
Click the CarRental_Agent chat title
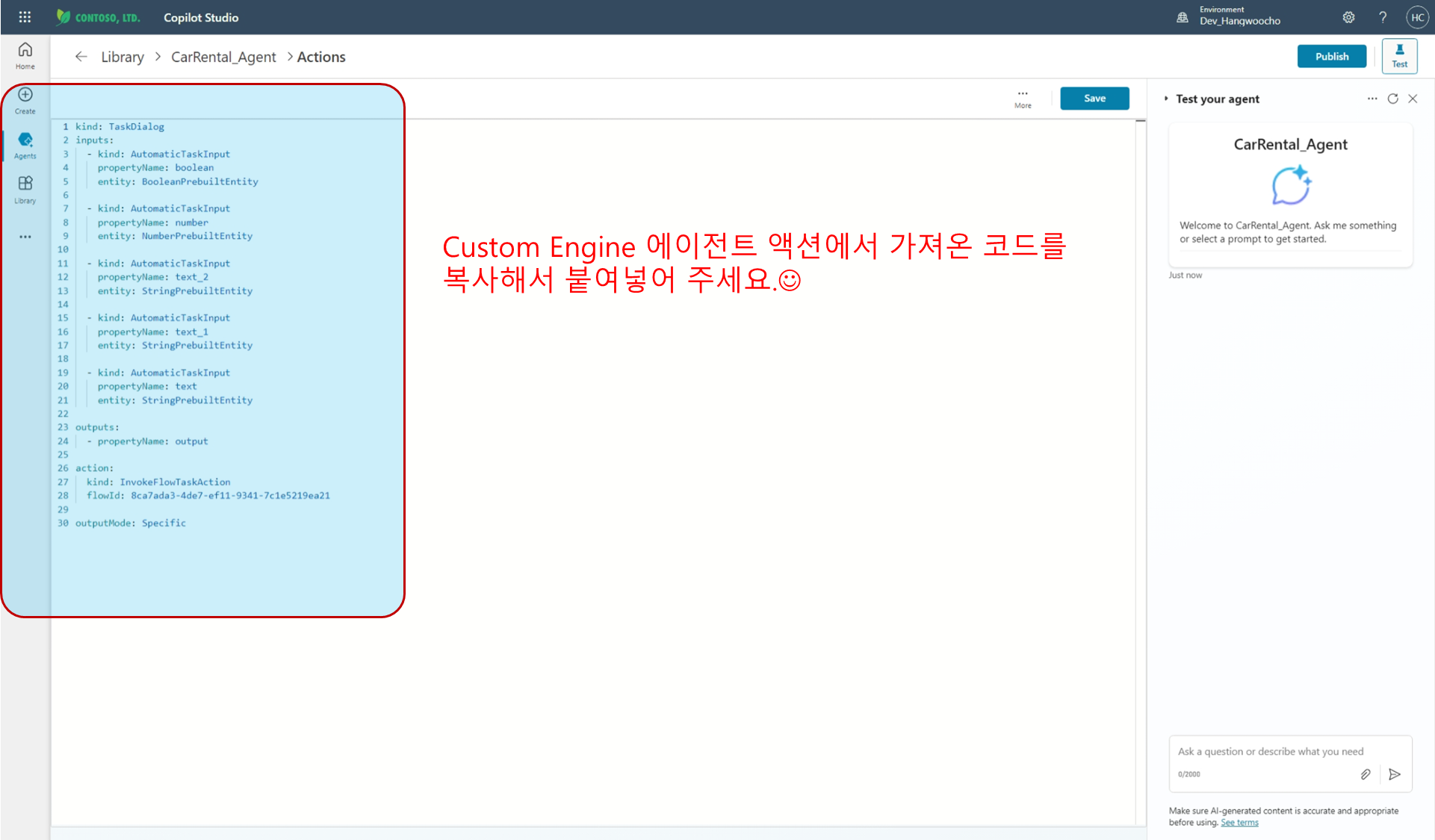(x=1290, y=144)
